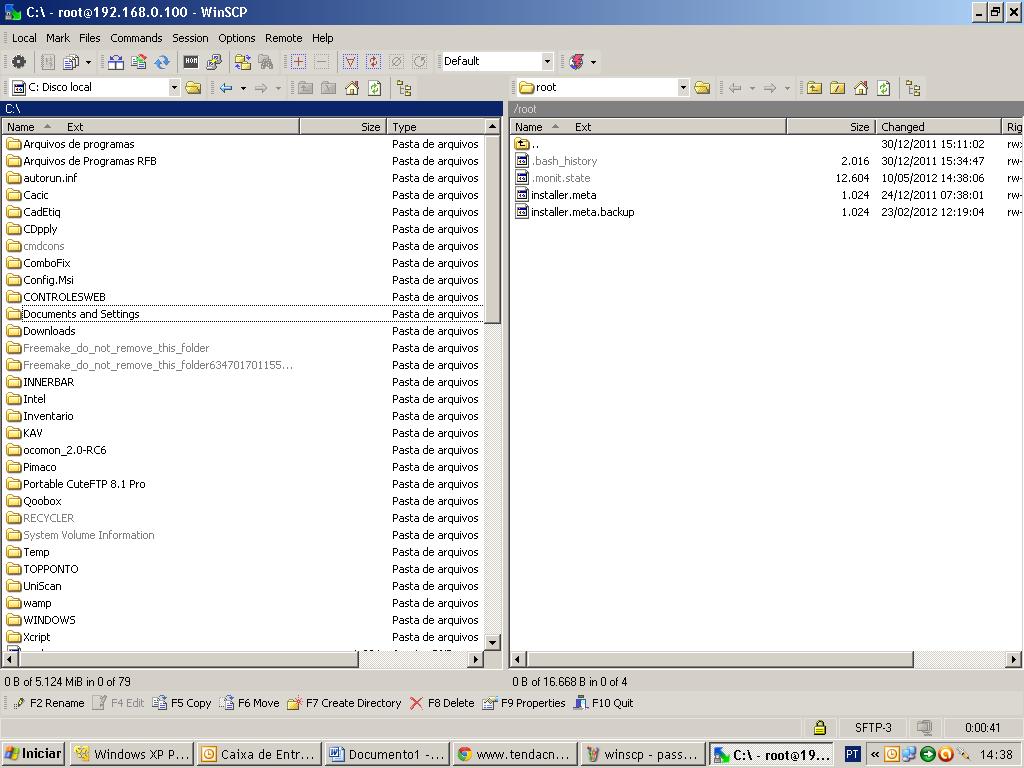This screenshot has height=768, width=1024.
Task: Click the Filter funnel icon
Action: click(x=351, y=62)
